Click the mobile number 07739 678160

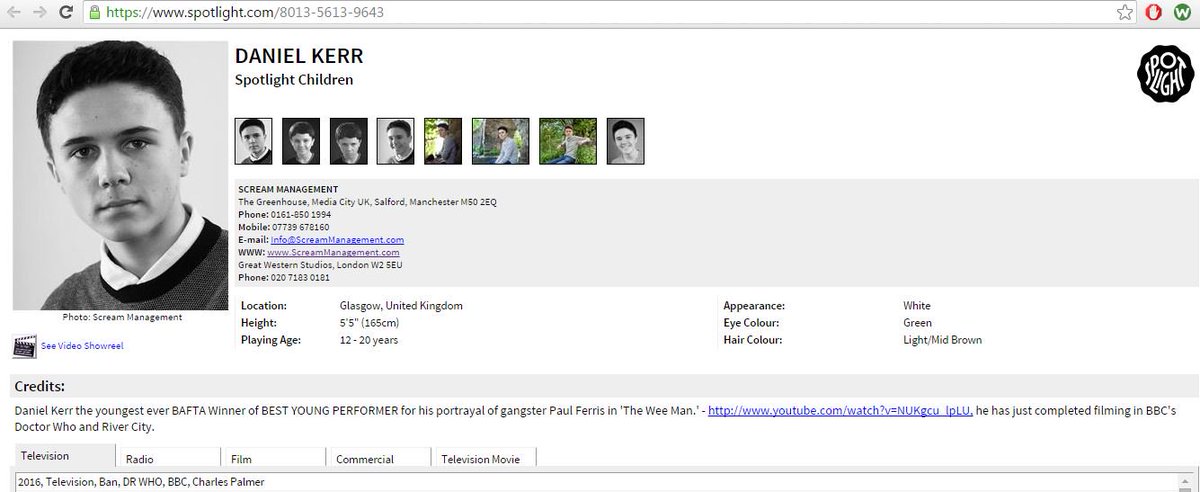coord(300,228)
